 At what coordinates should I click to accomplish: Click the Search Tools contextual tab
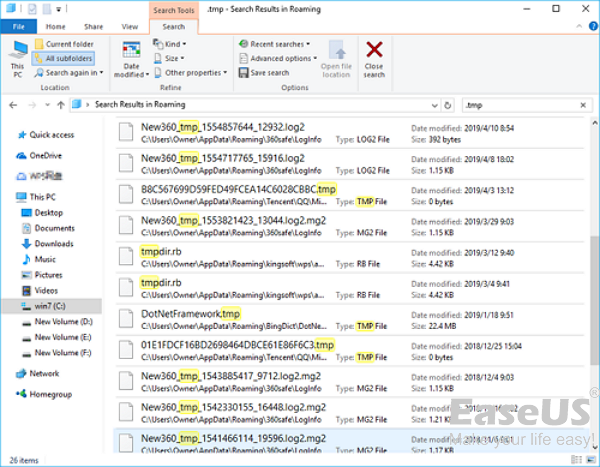174,10
